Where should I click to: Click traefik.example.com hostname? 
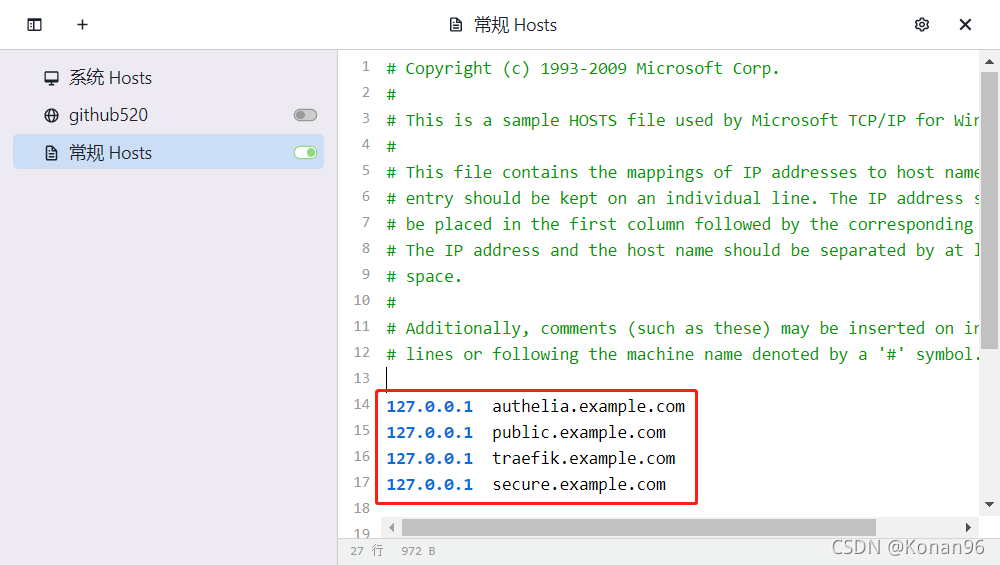pos(584,459)
